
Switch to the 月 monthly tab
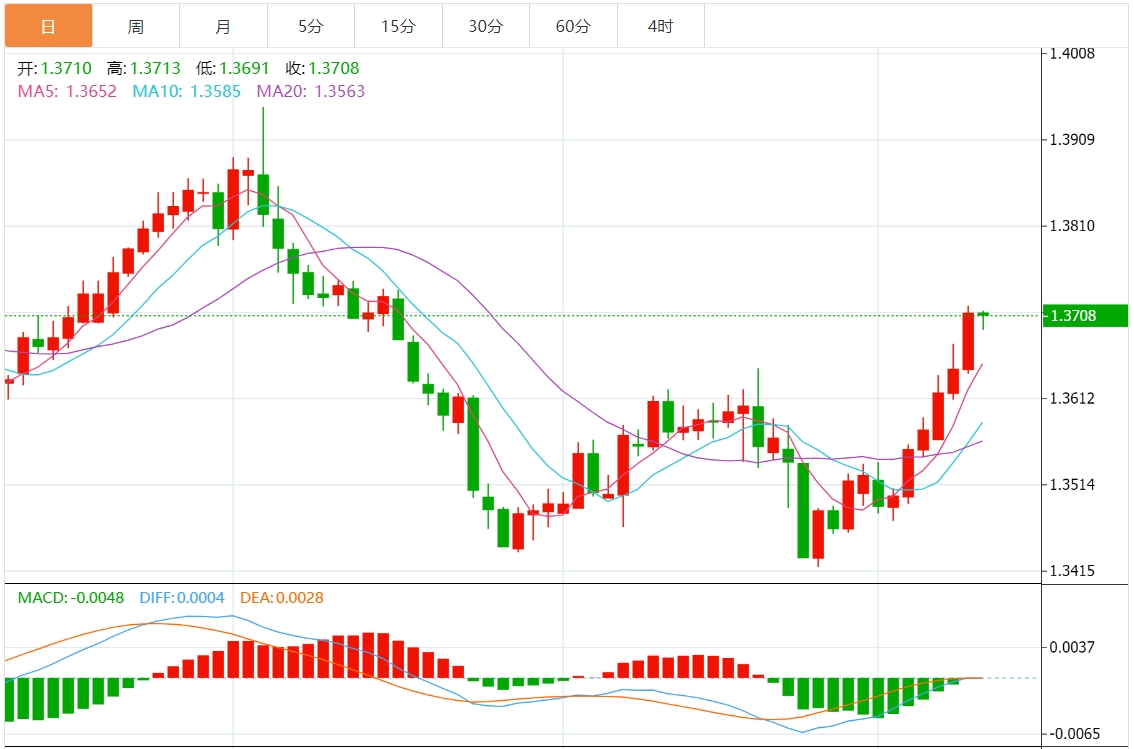(x=223, y=26)
